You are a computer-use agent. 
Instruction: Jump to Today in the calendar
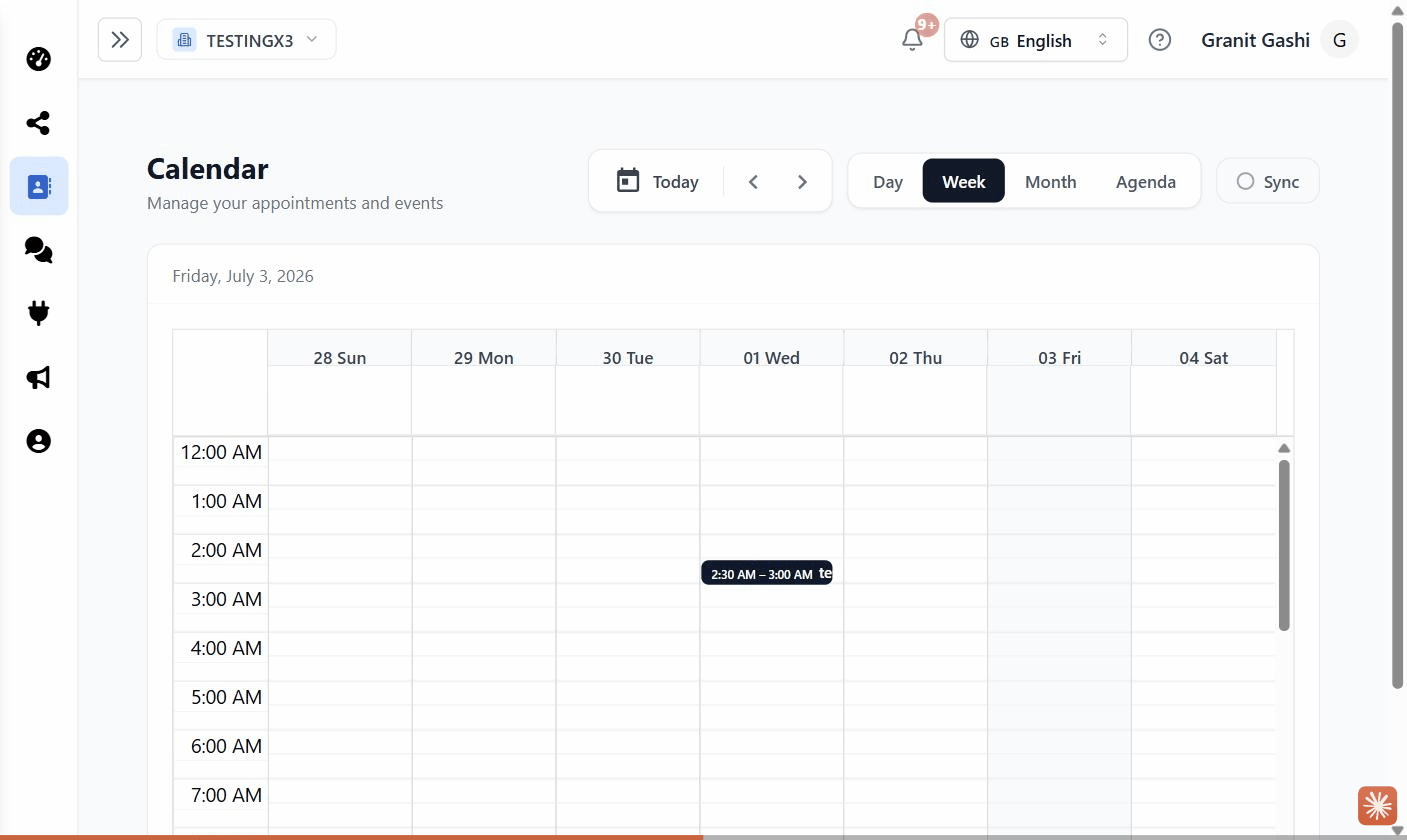[657, 181]
